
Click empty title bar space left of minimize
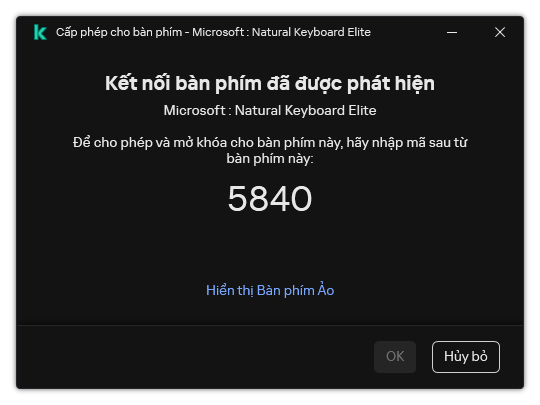pyautogui.click(x=406, y=32)
